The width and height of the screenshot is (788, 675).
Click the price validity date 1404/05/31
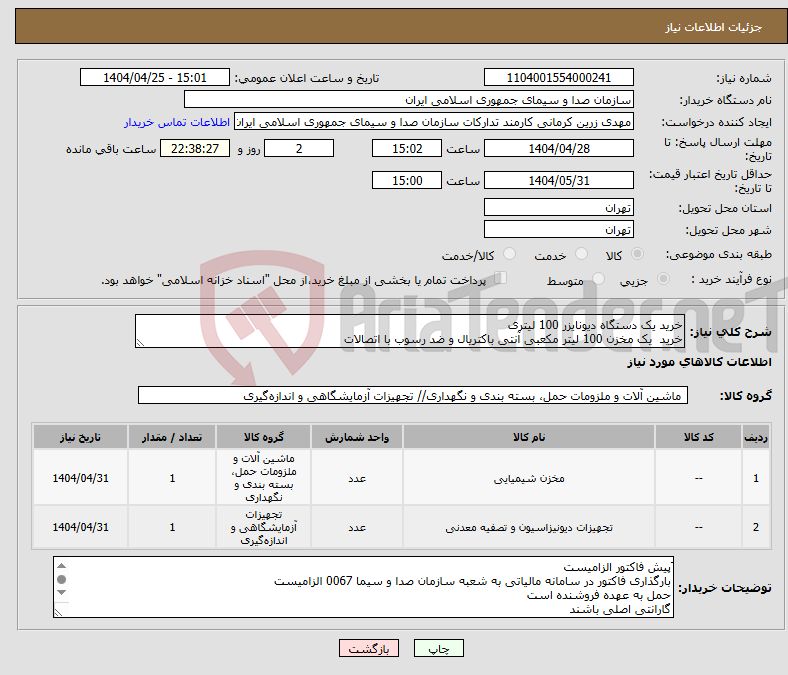click(x=558, y=180)
